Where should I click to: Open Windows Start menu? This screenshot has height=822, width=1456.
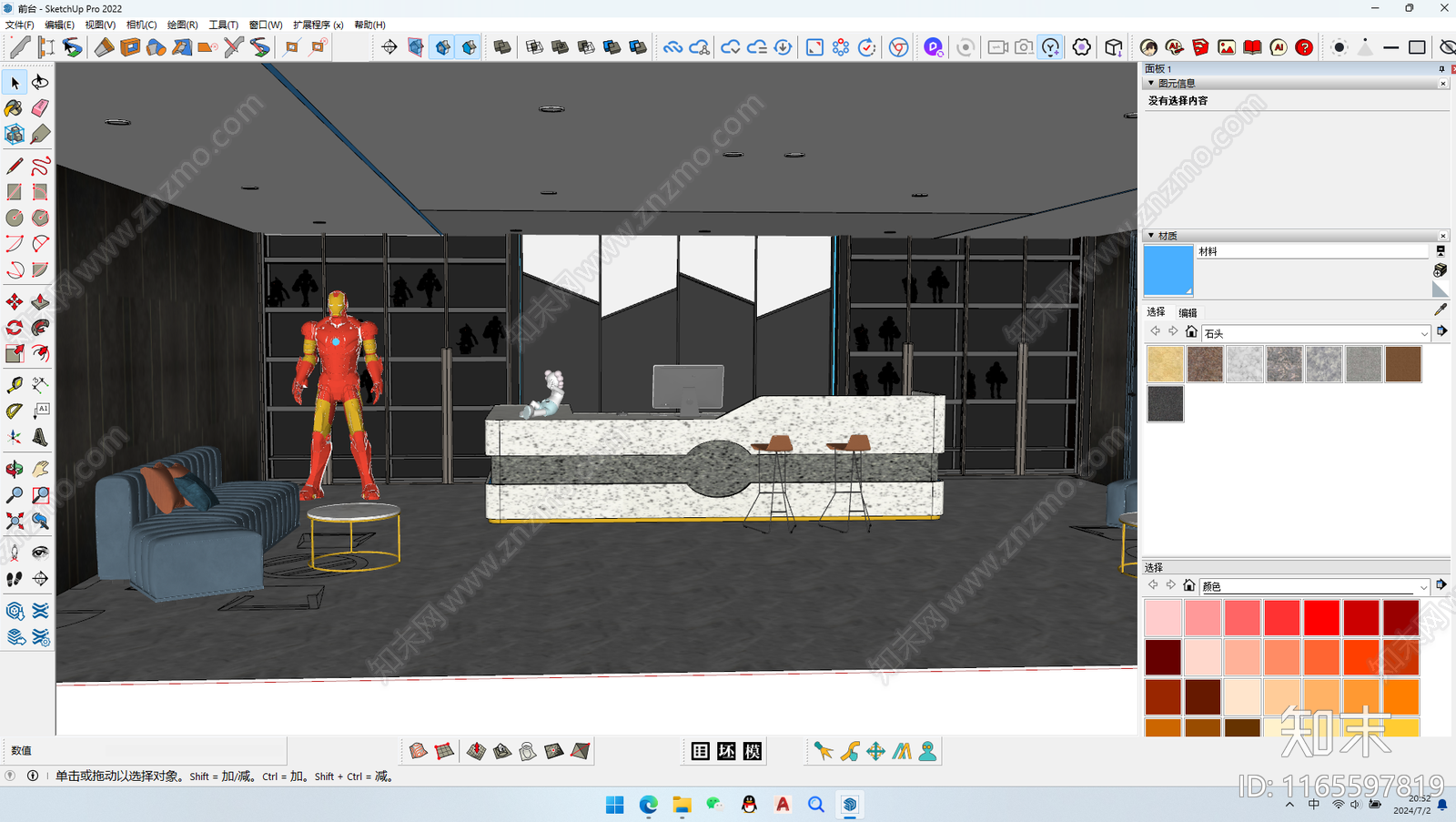[x=615, y=805]
